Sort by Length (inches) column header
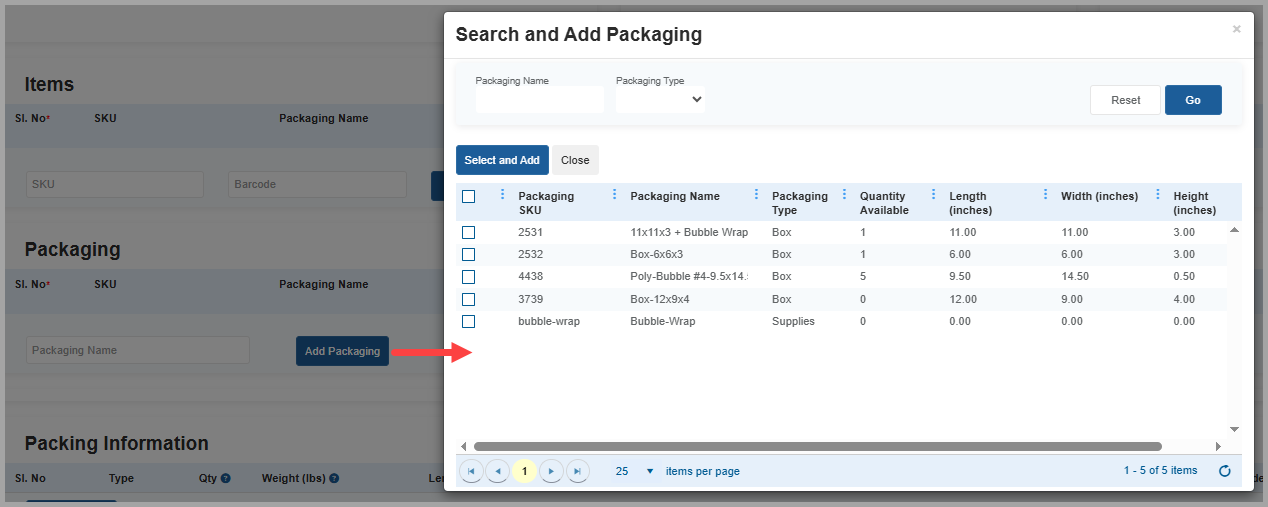1268x507 pixels. point(971,203)
